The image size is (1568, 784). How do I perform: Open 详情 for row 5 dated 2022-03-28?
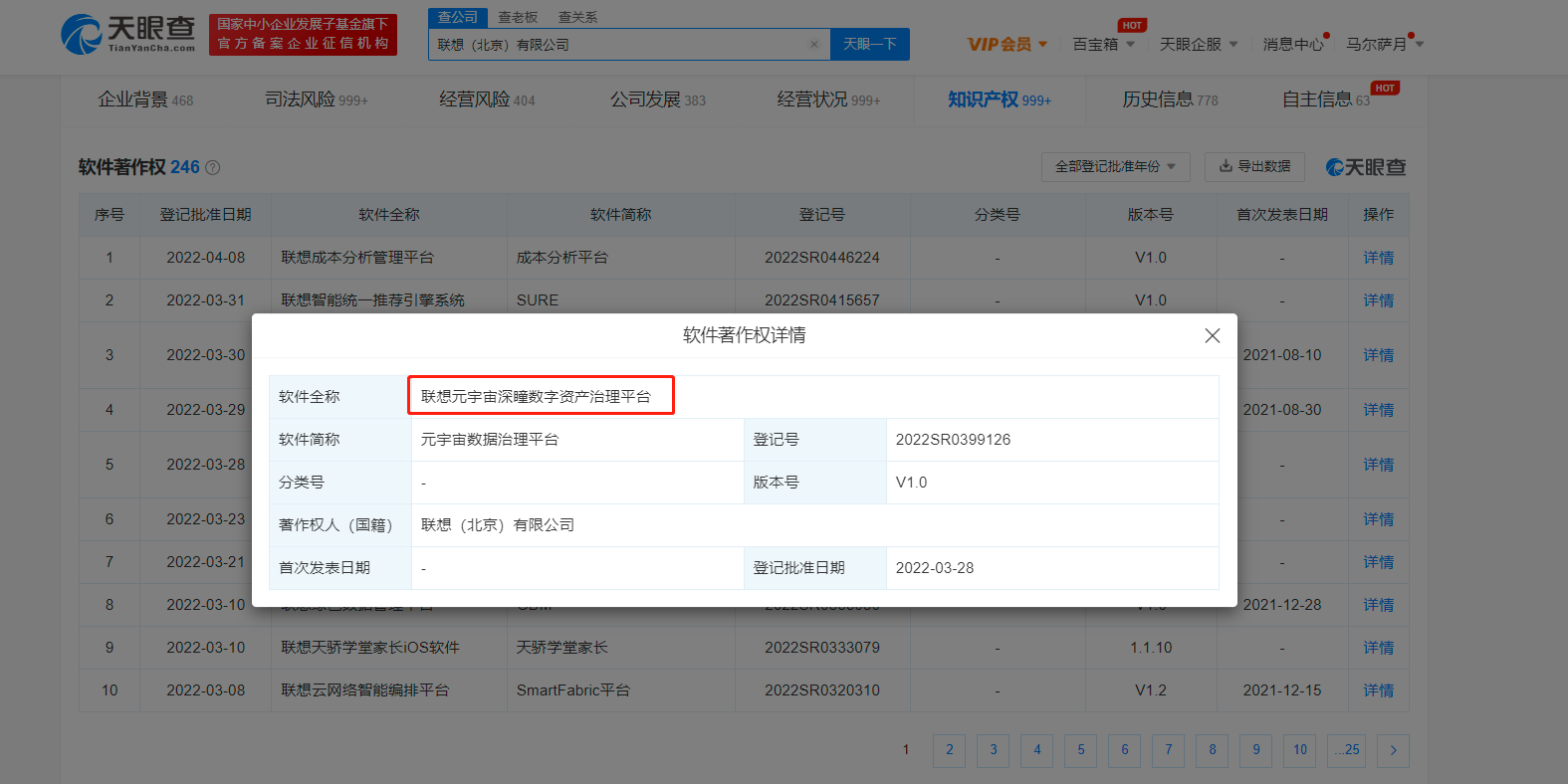(x=1378, y=465)
